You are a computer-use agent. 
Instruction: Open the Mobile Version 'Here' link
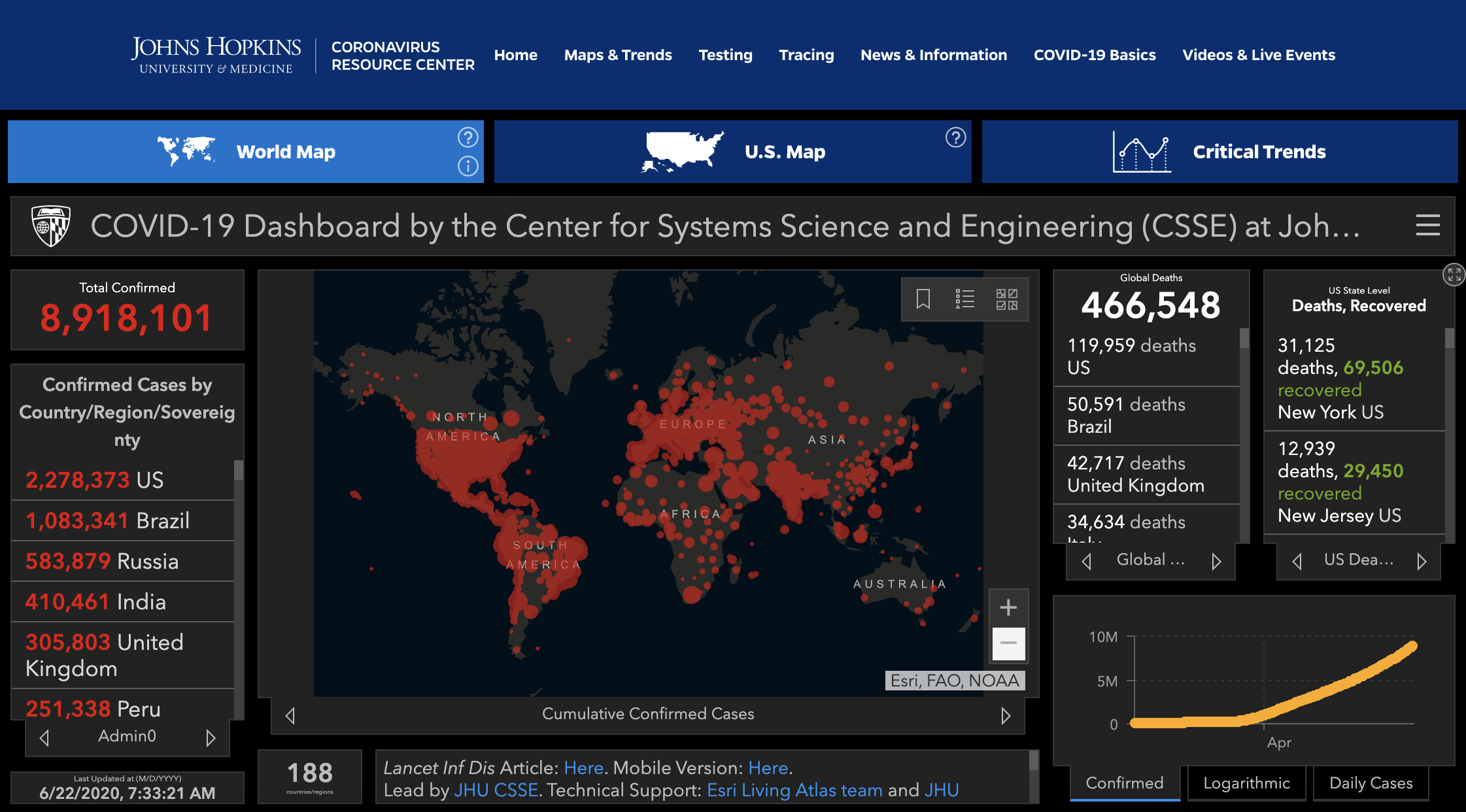point(768,768)
